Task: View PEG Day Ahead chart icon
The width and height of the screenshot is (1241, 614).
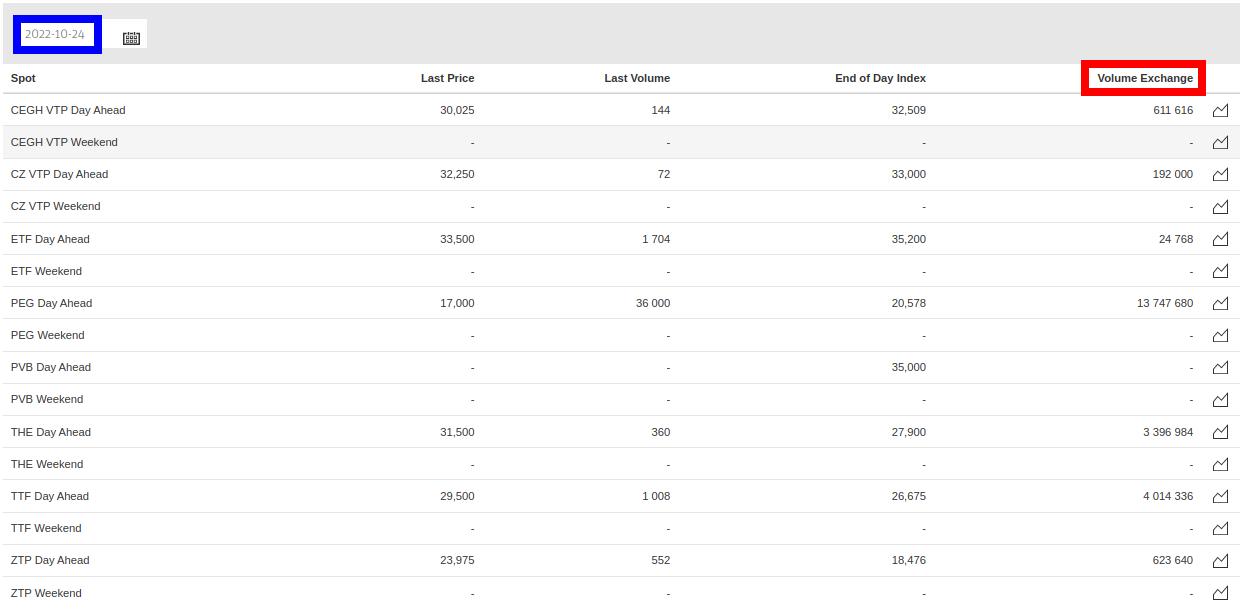Action: click(x=1220, y=303)
